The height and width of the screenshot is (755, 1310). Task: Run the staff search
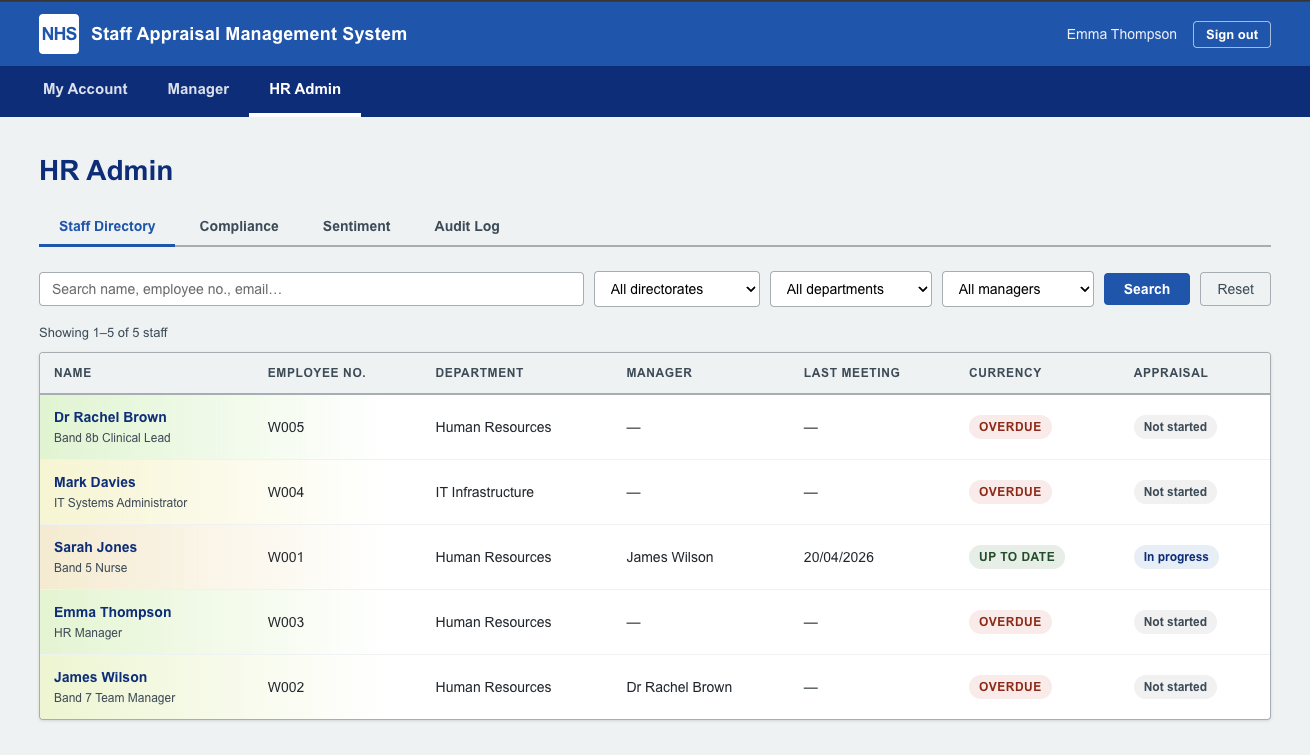click(1146, 288)
